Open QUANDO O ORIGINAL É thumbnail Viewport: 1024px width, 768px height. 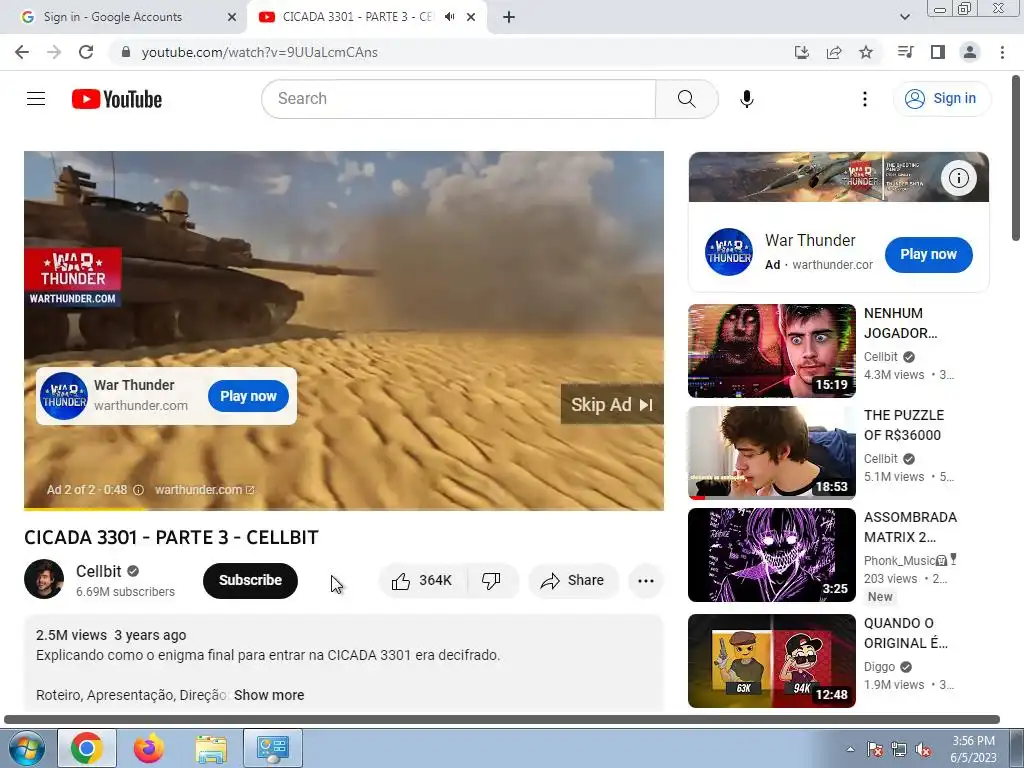(771, 661)
